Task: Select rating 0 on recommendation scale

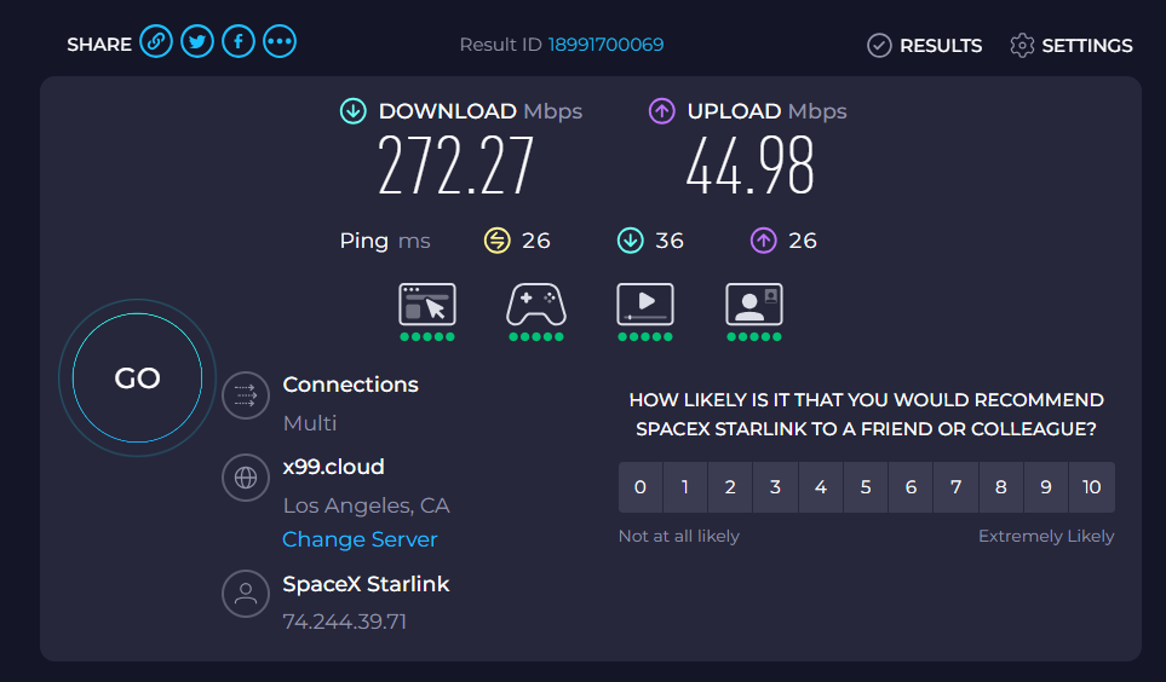Action: [x=641, y=487]
